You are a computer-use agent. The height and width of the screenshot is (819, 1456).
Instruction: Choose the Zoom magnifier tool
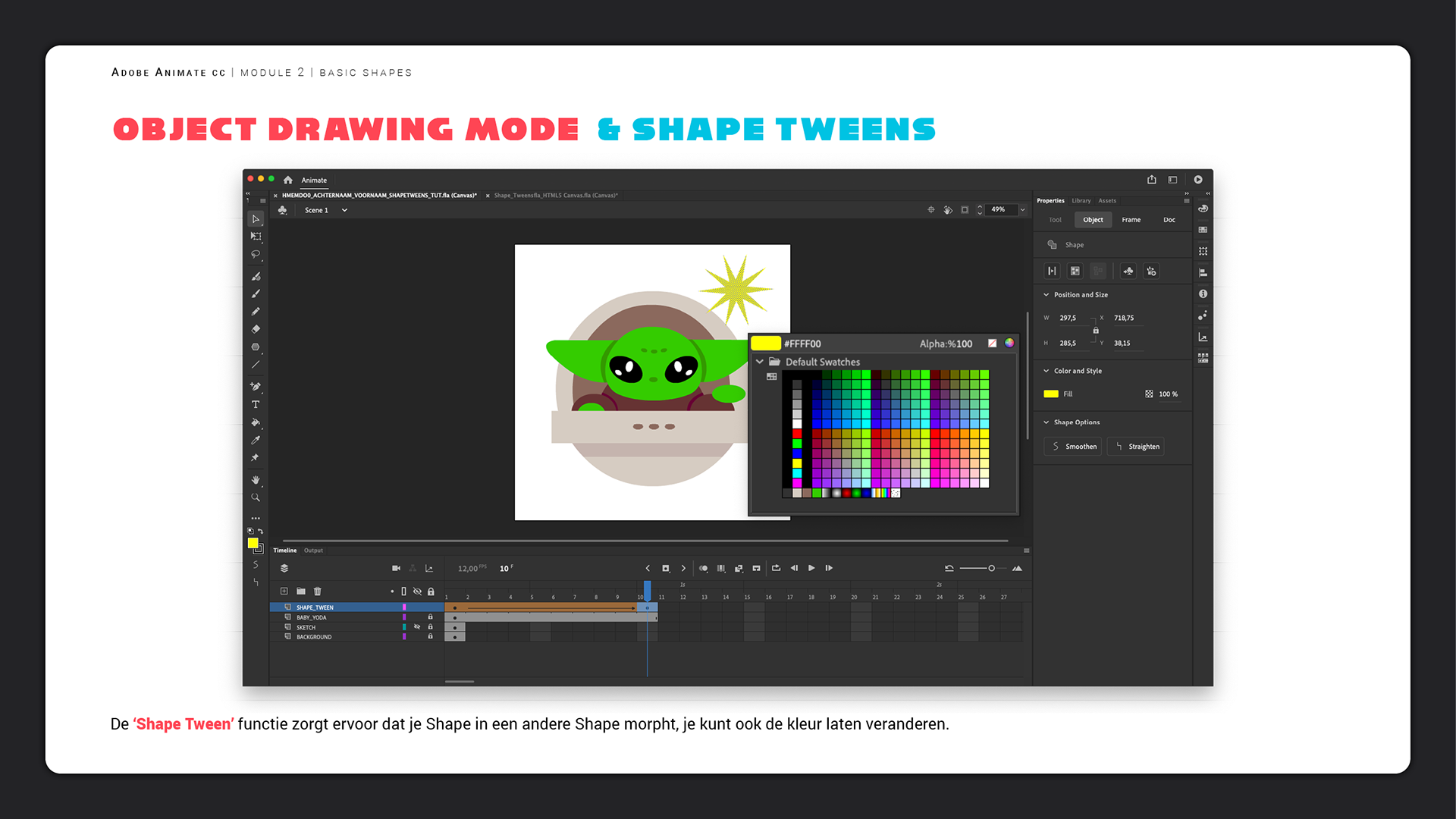tap(256, 497)
